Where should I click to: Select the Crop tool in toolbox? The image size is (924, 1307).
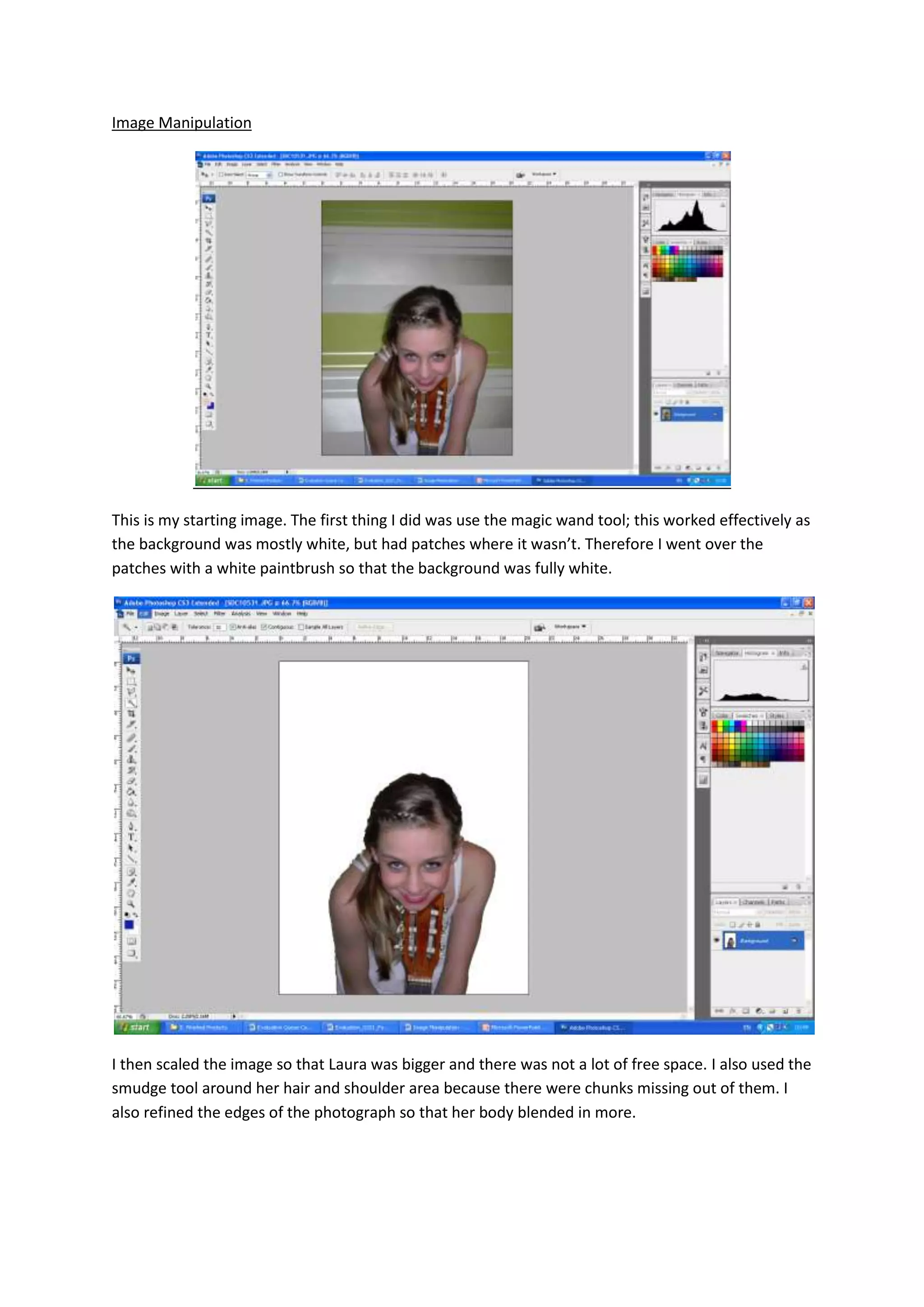(131, 714)
